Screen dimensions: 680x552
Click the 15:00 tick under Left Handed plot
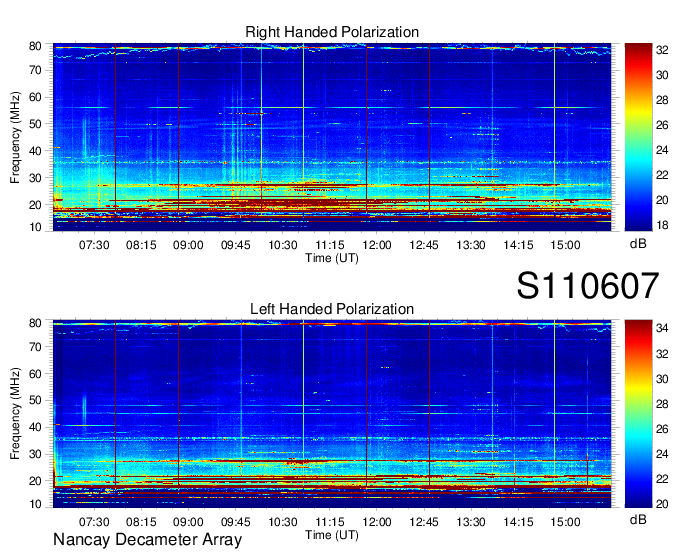[x=566, y=522]
